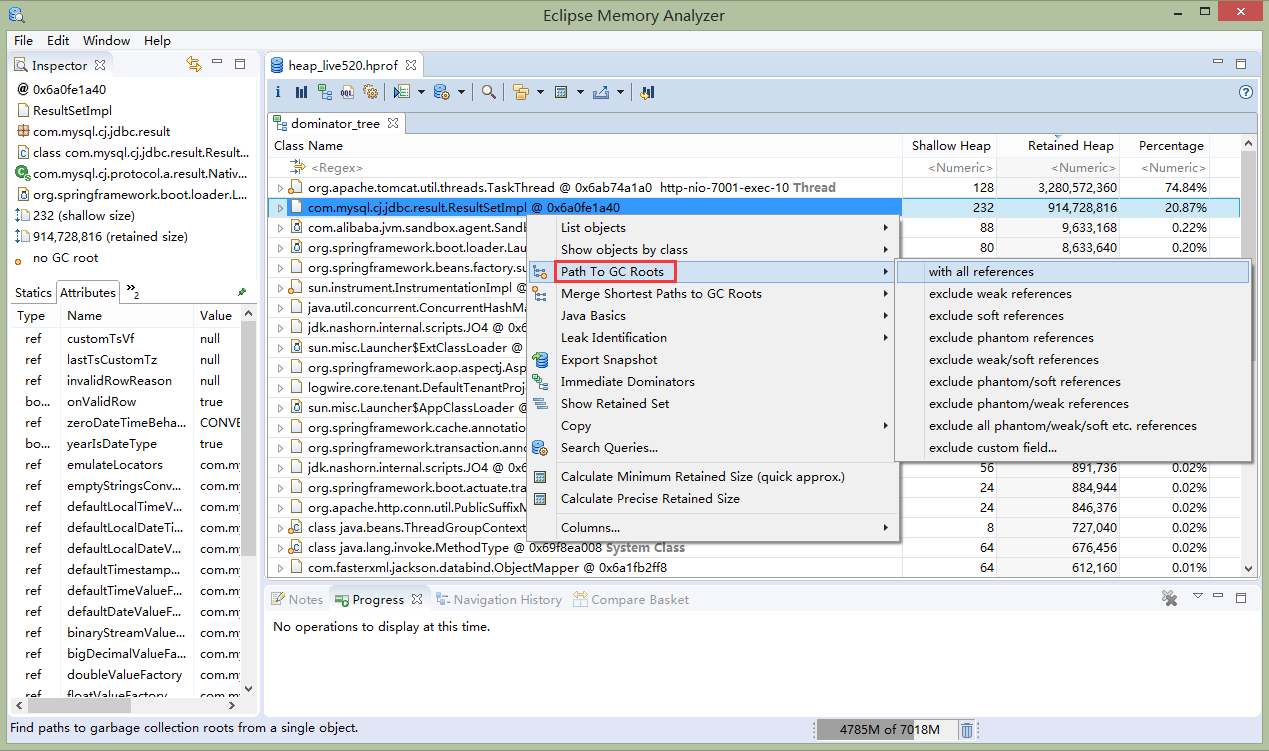Click the Find Object by address magnifier
Viewport: 1269px width, 751px height.
(x=489, y=92)
